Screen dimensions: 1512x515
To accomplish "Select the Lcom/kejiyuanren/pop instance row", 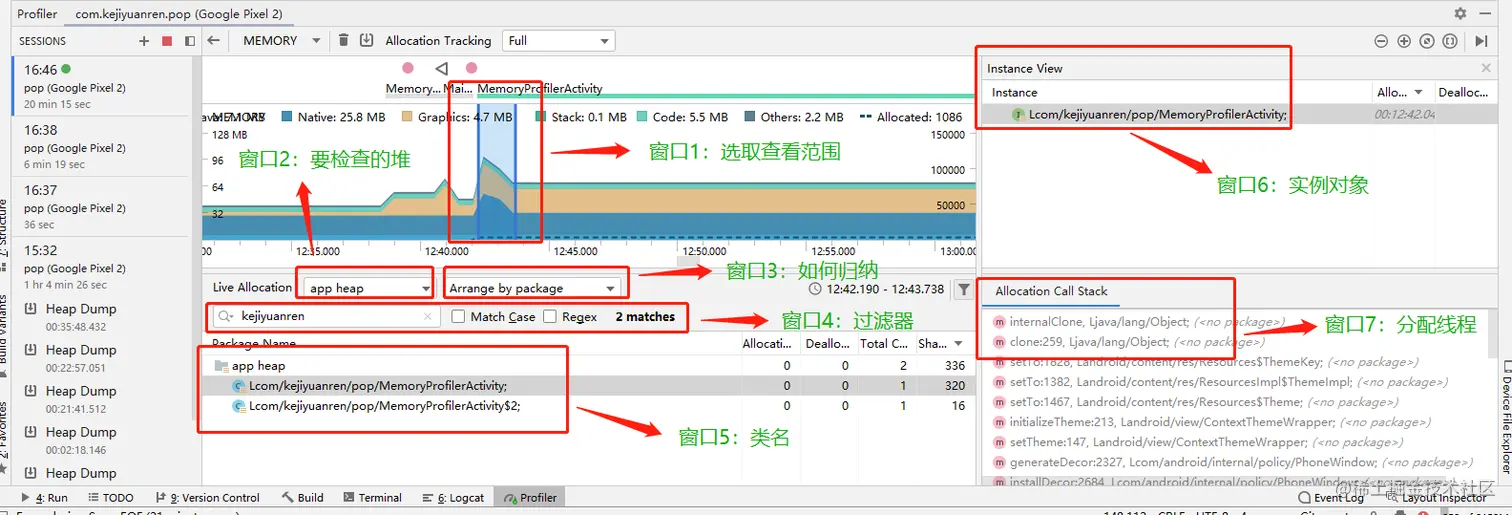I will click(x=1237, y=114).
